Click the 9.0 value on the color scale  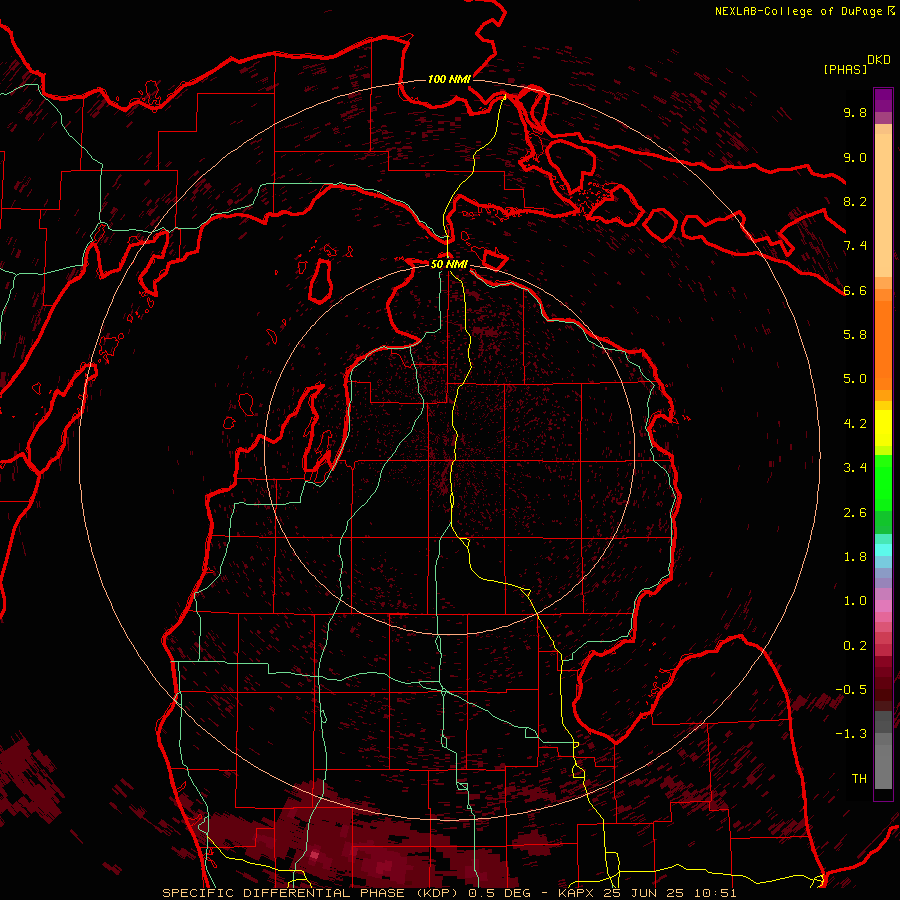point(855,157)
